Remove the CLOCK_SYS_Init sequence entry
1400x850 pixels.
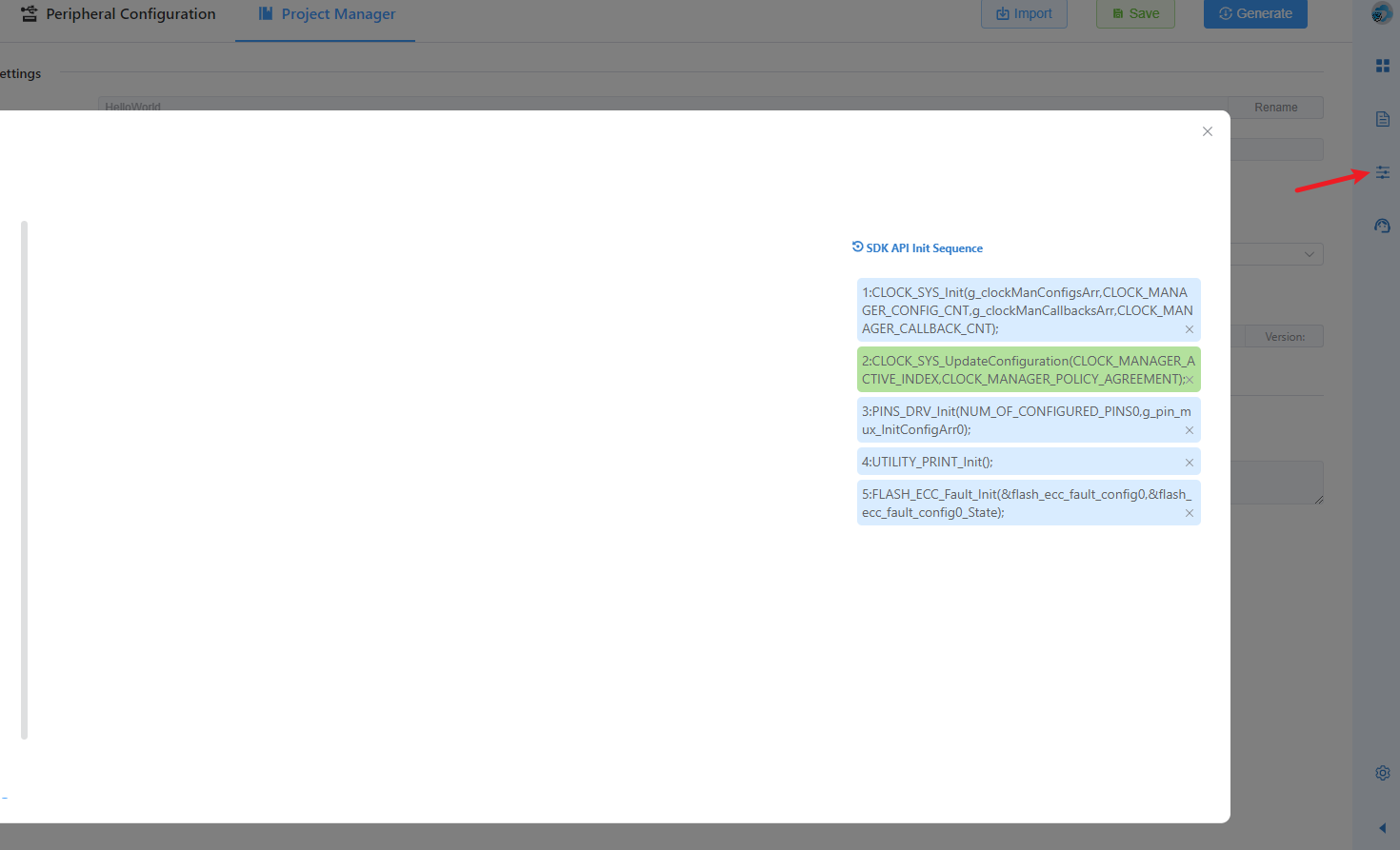[1189, 329]
